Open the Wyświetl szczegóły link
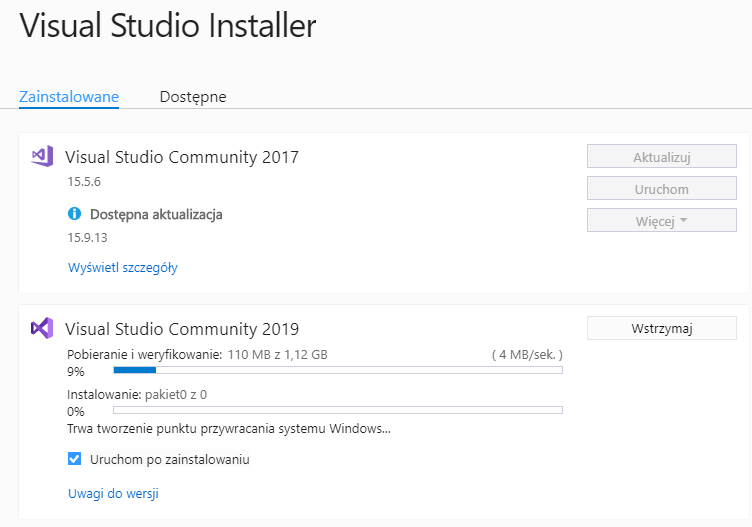752x527 pixels. tap(123, 268)
